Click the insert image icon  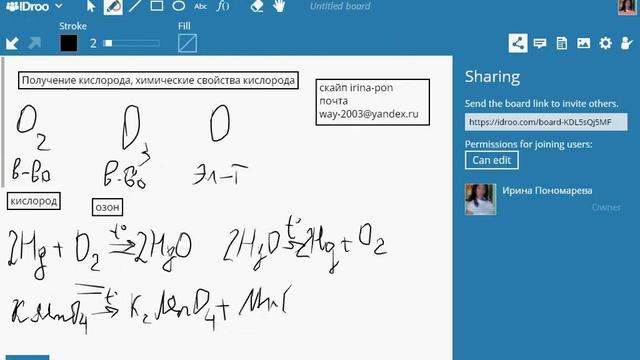(584, 43)
